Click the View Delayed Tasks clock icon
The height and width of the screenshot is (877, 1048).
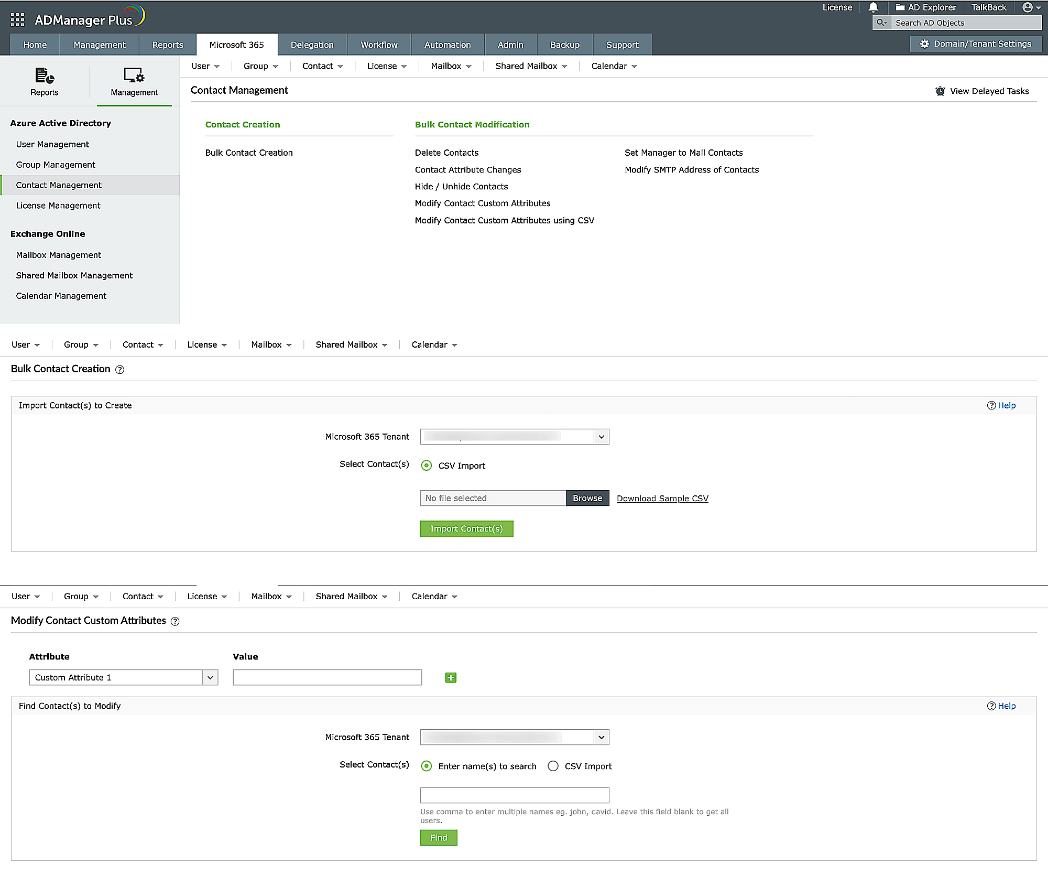(x=940, y=91)
